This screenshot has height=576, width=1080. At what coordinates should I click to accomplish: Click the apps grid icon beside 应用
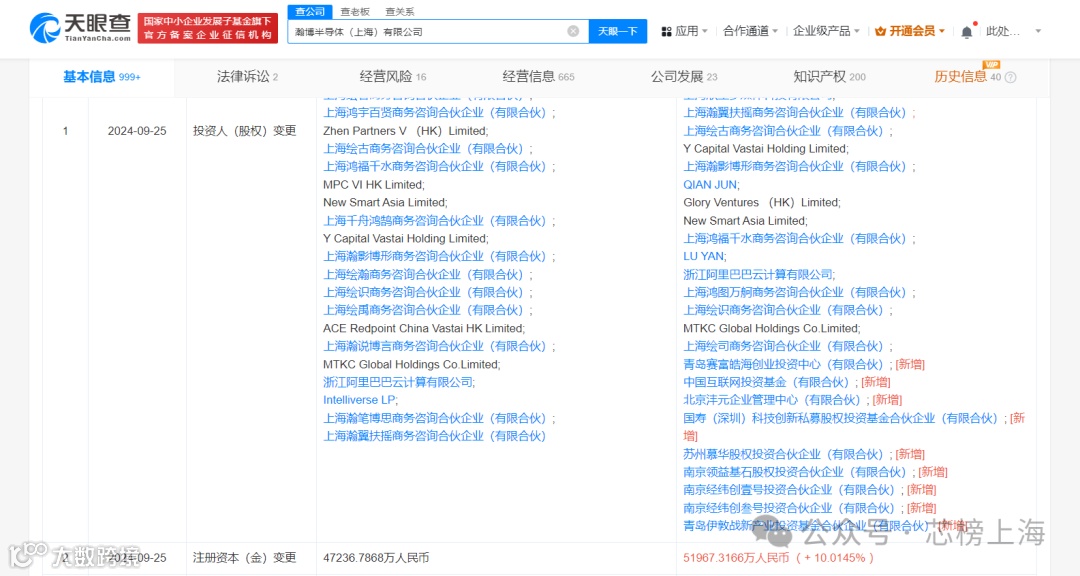[666, 32]
